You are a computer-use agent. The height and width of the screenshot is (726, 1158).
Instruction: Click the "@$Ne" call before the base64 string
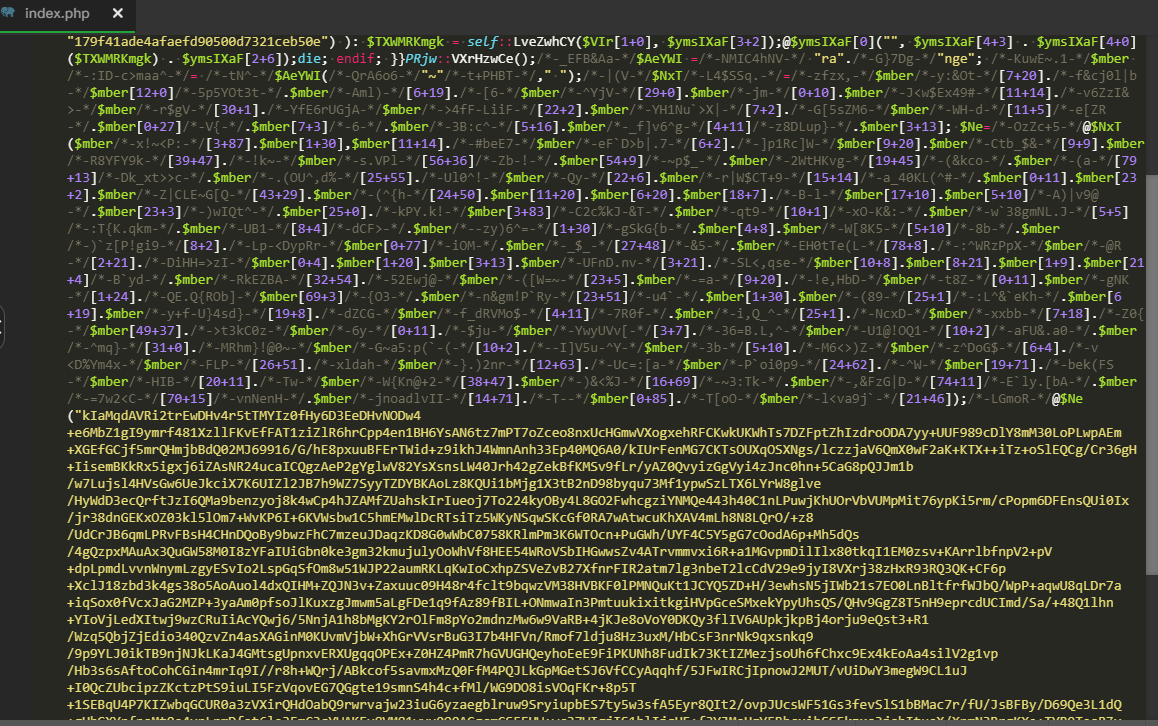(1067, 399)
